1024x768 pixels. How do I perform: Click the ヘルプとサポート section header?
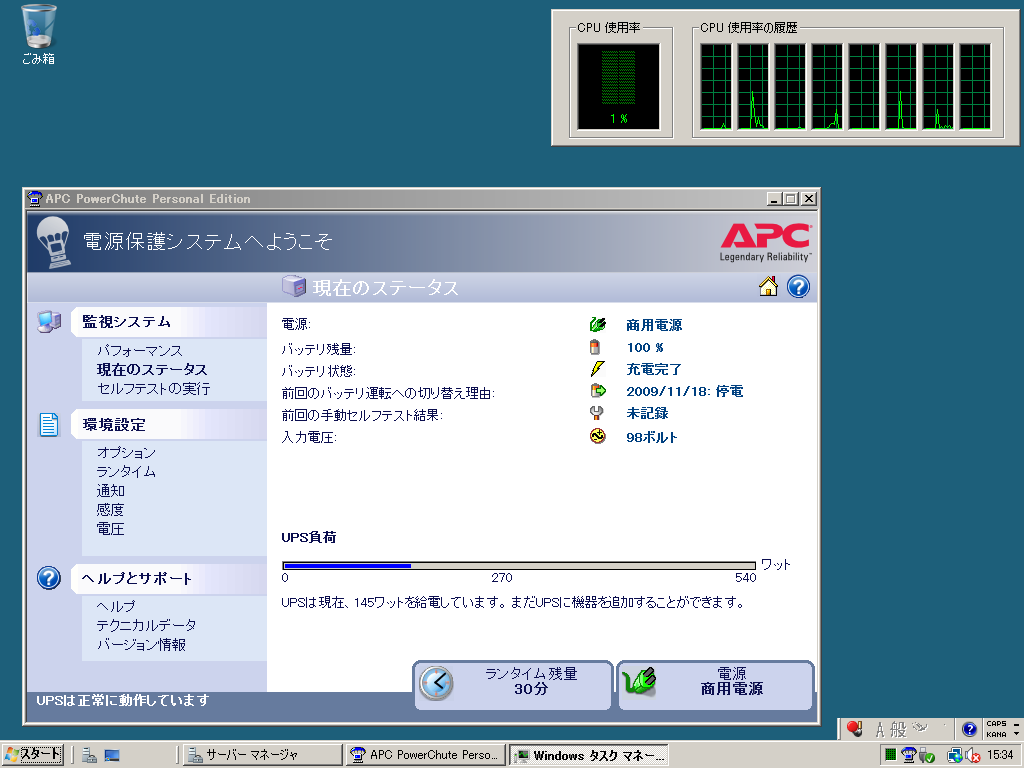coord(168,579)
